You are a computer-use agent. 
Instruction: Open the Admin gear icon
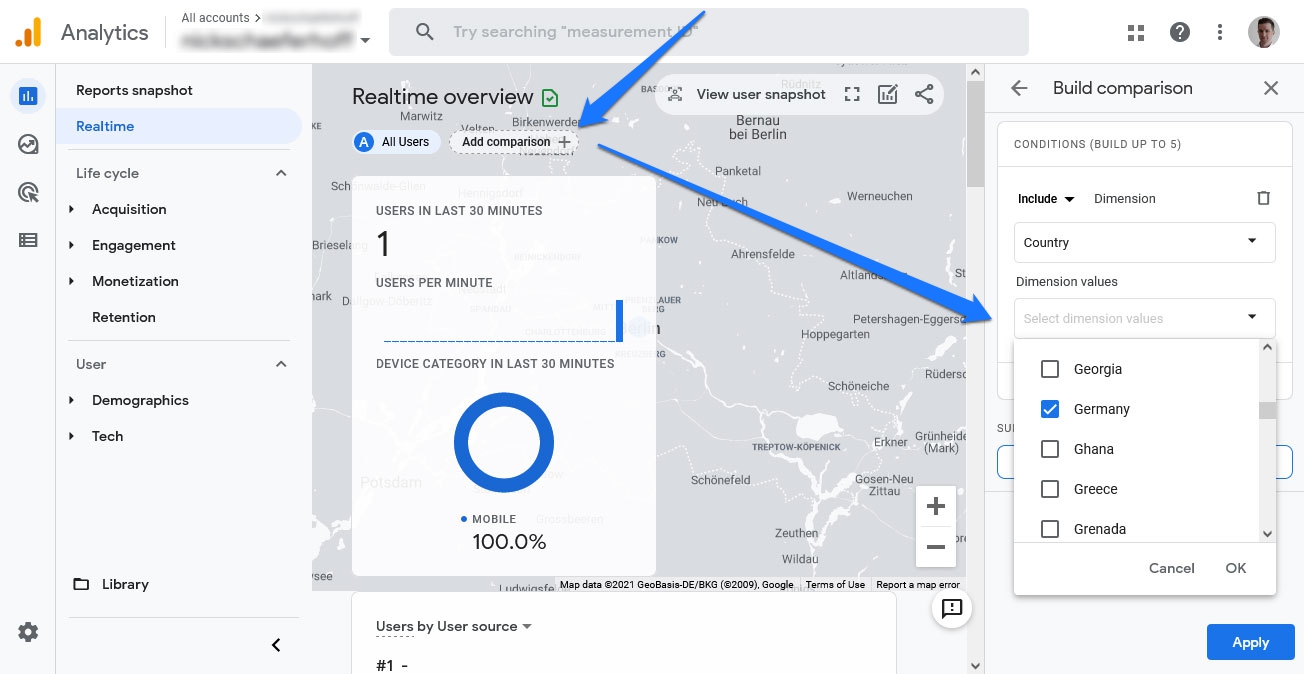28,632
